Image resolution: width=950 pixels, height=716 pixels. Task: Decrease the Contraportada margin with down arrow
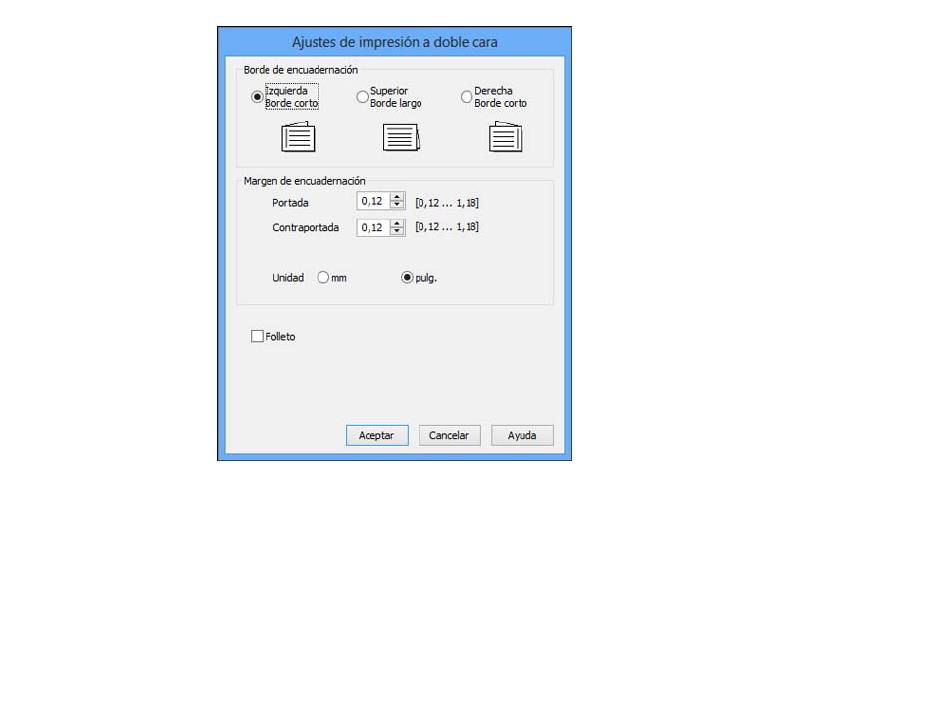click(x=397, y=232)
